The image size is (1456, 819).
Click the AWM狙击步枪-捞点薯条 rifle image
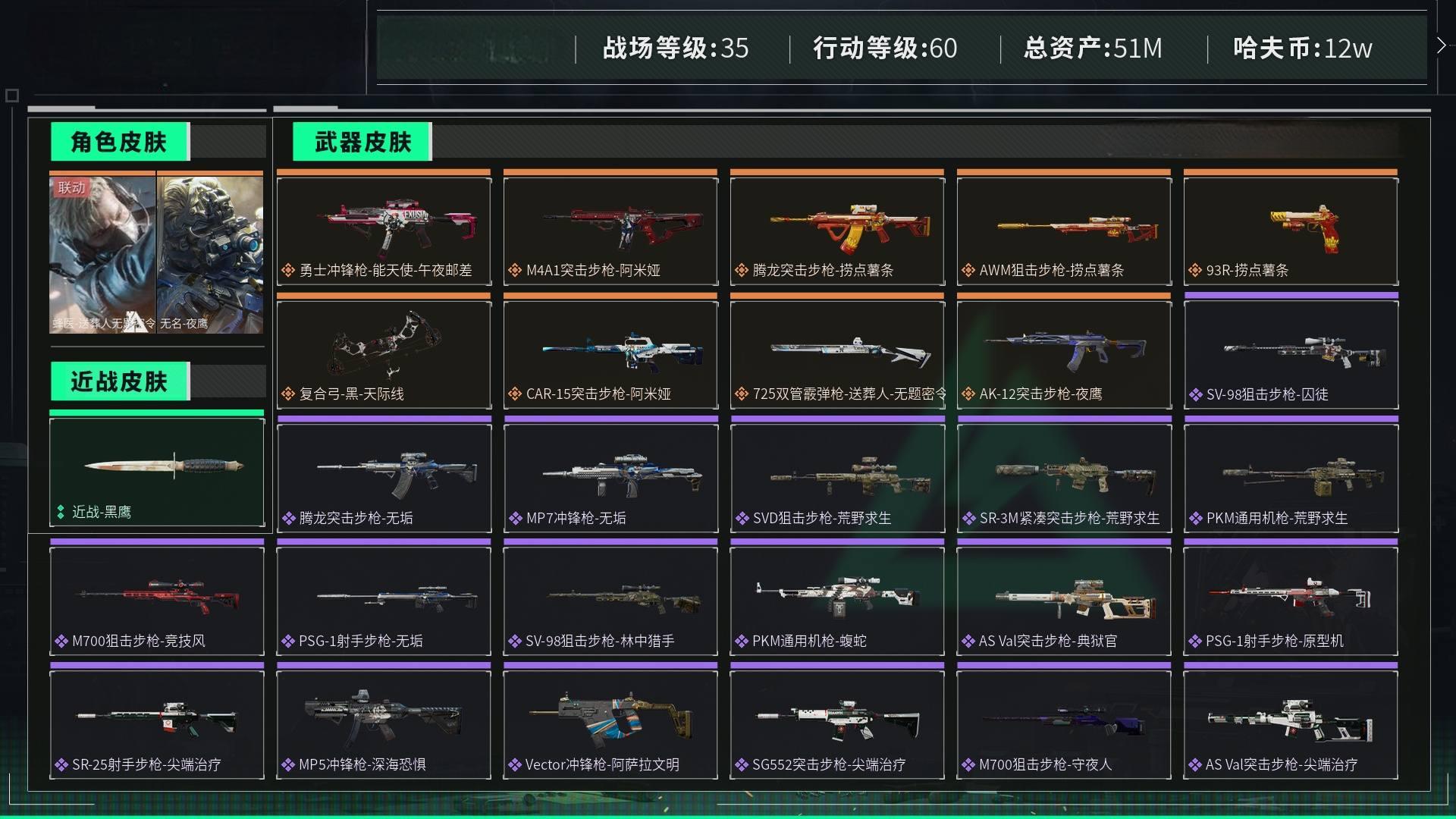point(1077,227)
